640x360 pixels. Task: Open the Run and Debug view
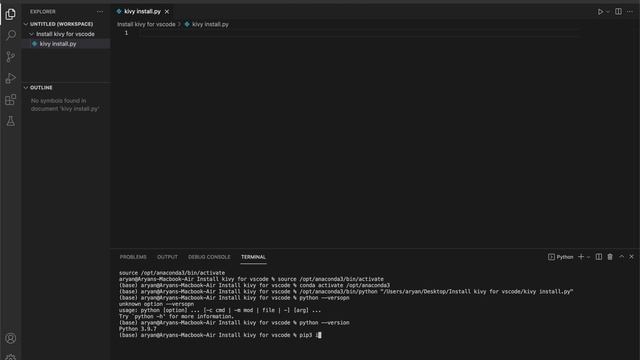coord(11,78)
